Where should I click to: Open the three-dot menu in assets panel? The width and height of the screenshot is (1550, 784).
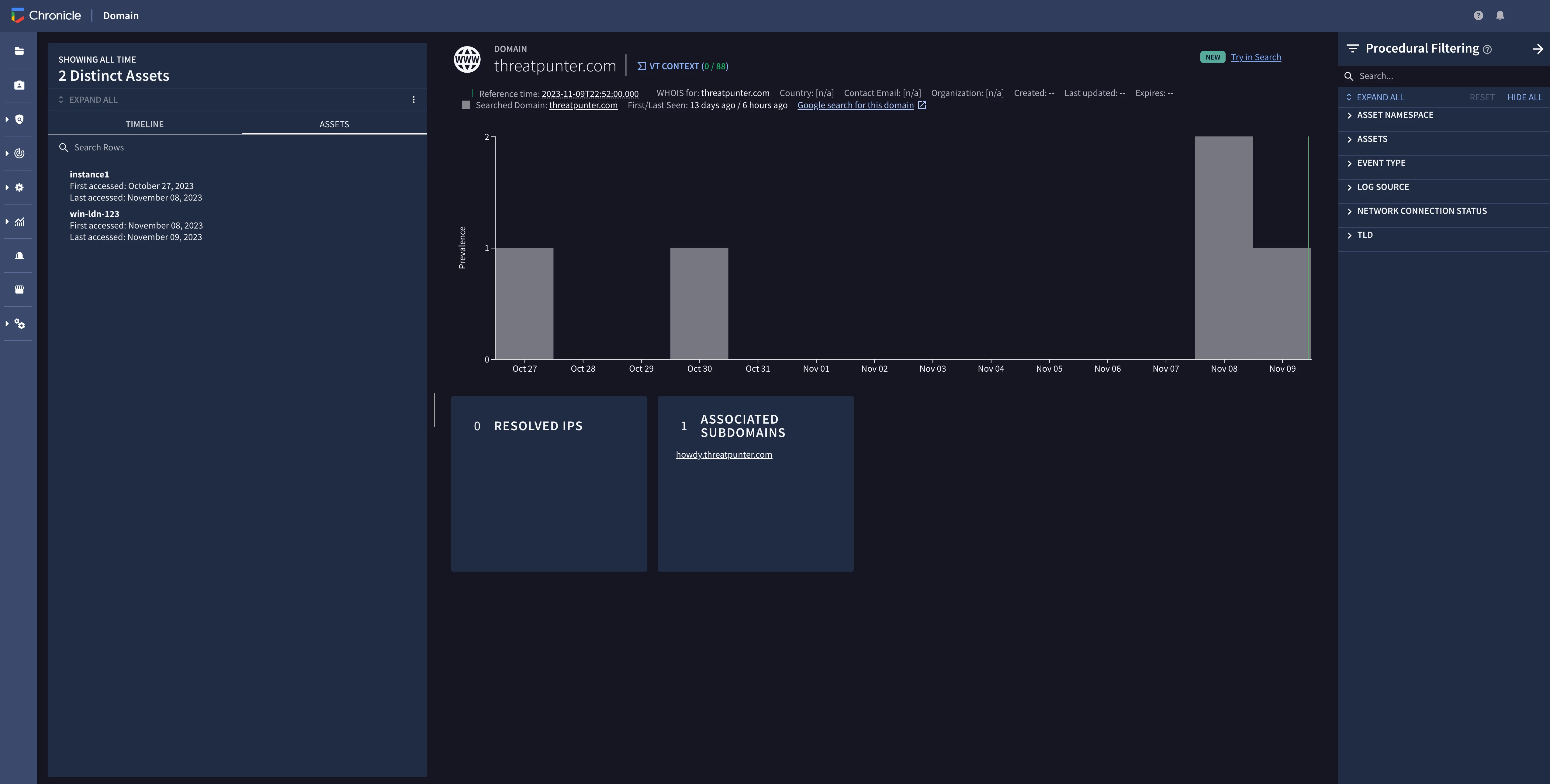click(413, 100)
